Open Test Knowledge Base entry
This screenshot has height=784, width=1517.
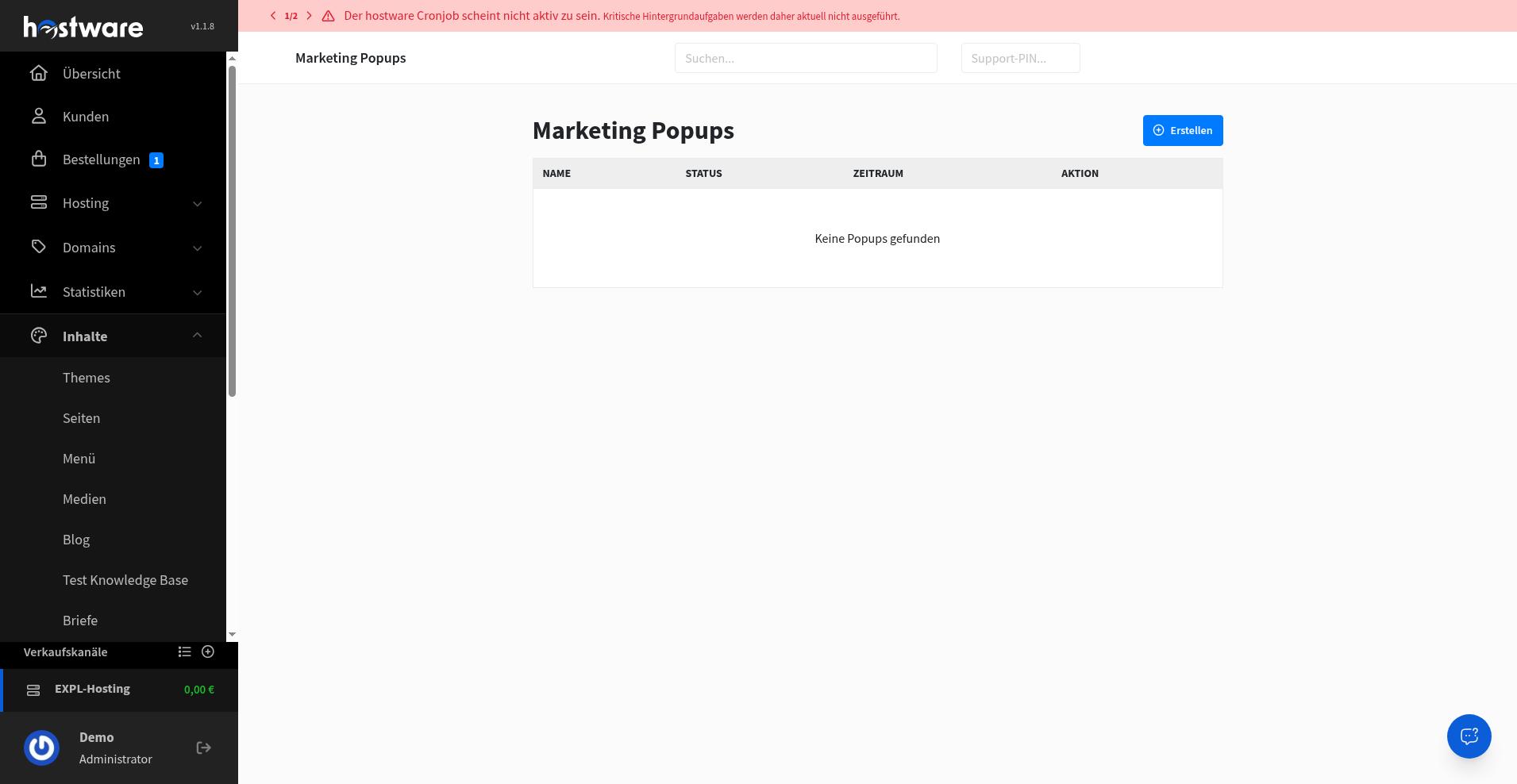pos(125,580)
